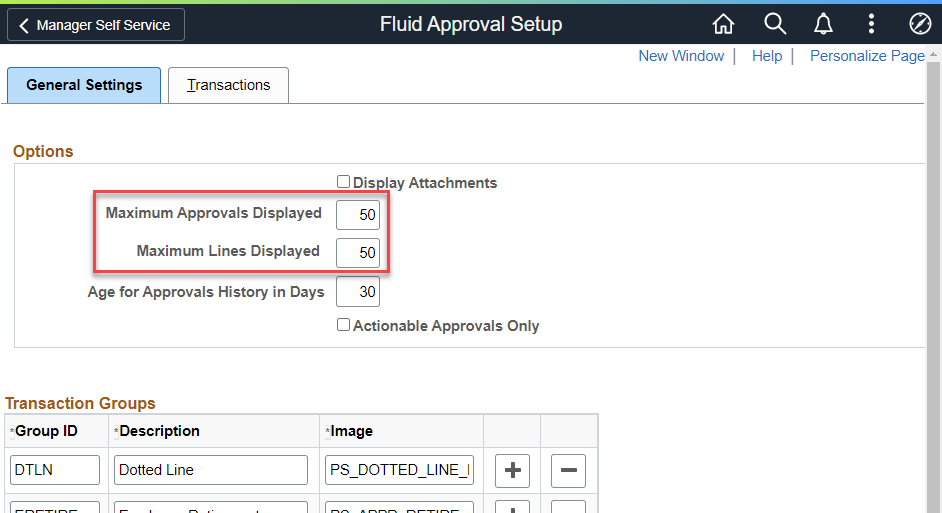942x513 pixels.
Task: Edit Age for Approvals History field
Action: point(358,292)
